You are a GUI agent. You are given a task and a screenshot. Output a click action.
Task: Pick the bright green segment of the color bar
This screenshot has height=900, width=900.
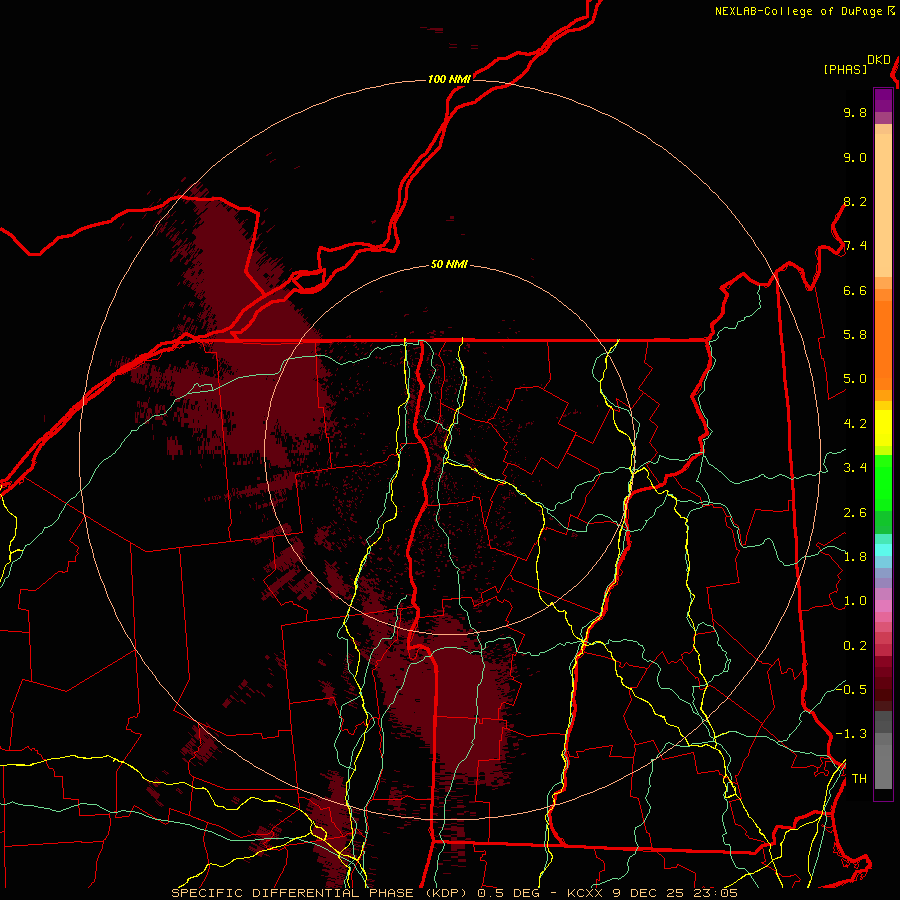883,482
